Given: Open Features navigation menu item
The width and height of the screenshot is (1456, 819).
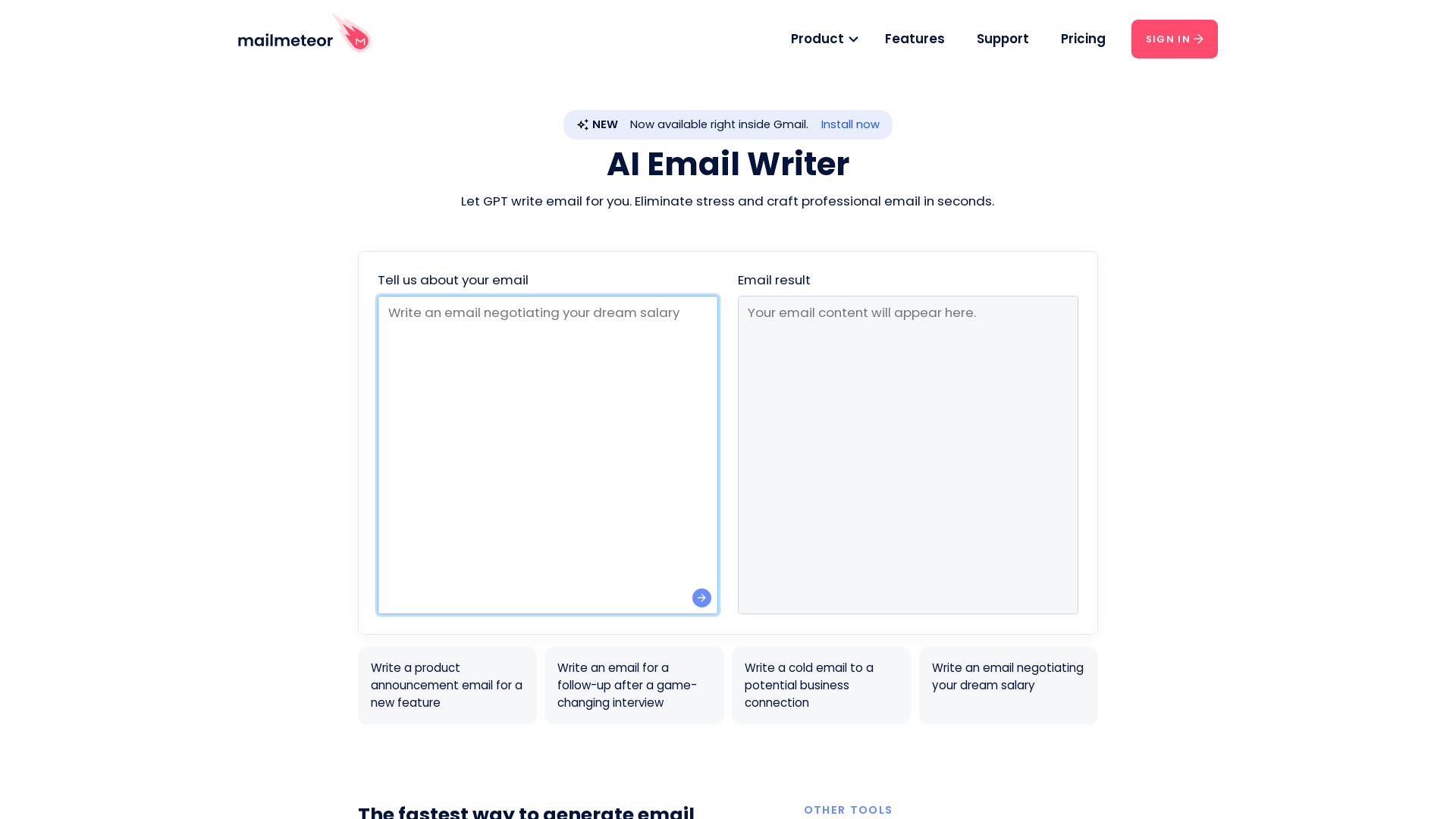Looking at the screenshot, I should (914, 39).
